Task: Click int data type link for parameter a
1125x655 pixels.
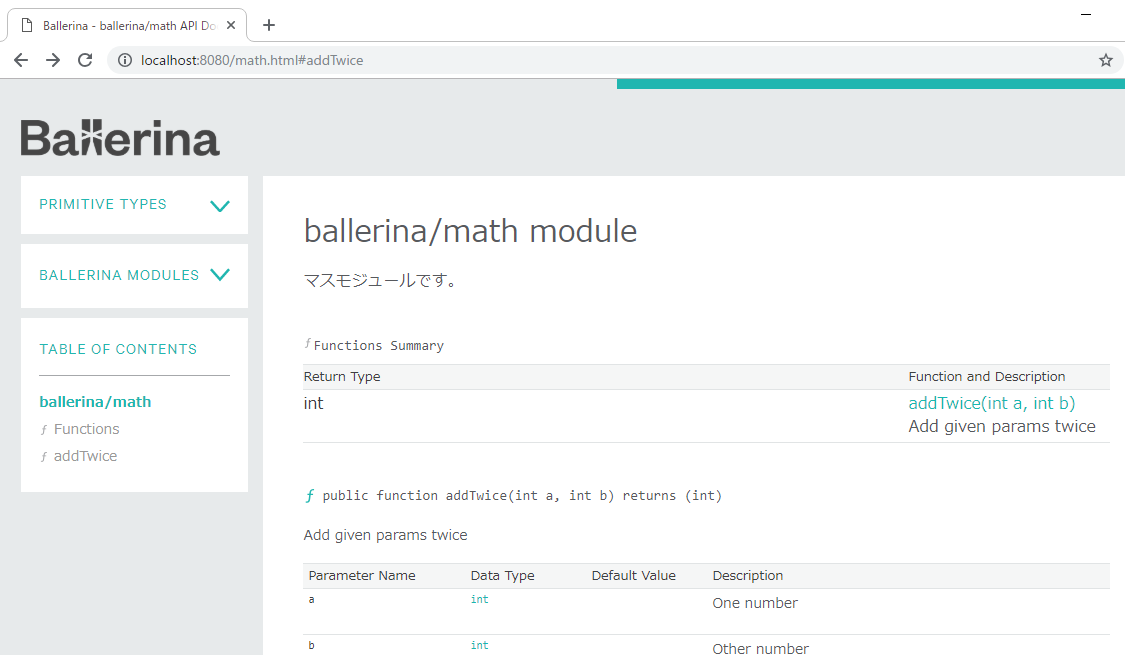Action: [x=479, y=600]
